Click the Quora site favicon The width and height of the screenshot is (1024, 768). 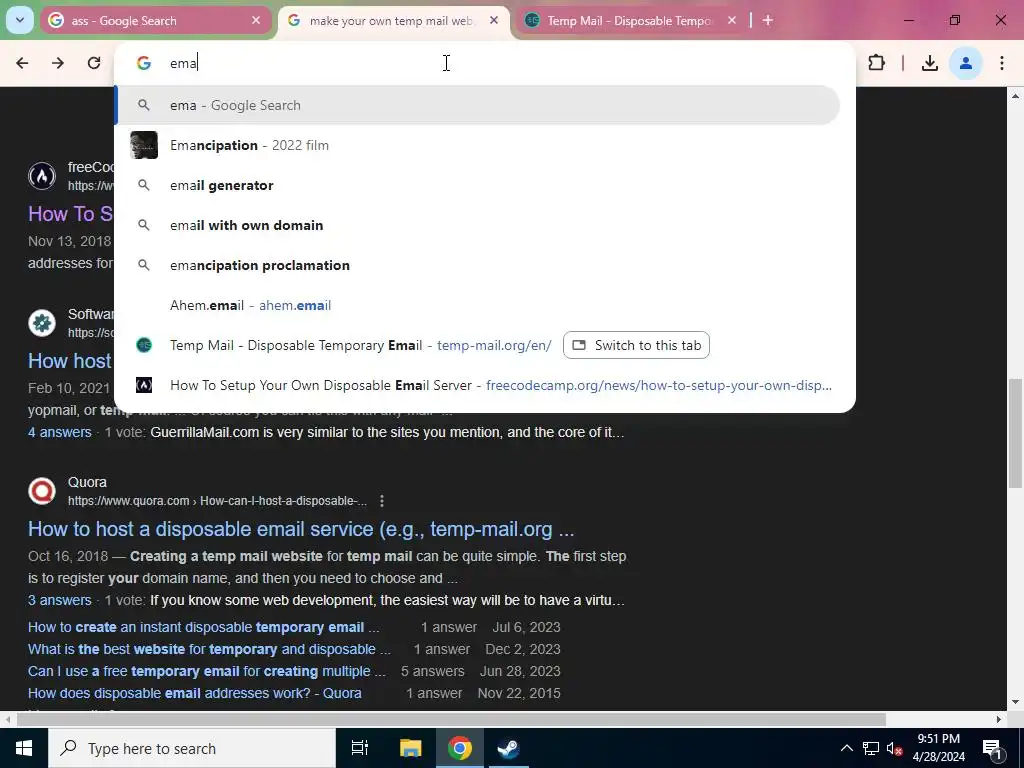click(42, 491)
